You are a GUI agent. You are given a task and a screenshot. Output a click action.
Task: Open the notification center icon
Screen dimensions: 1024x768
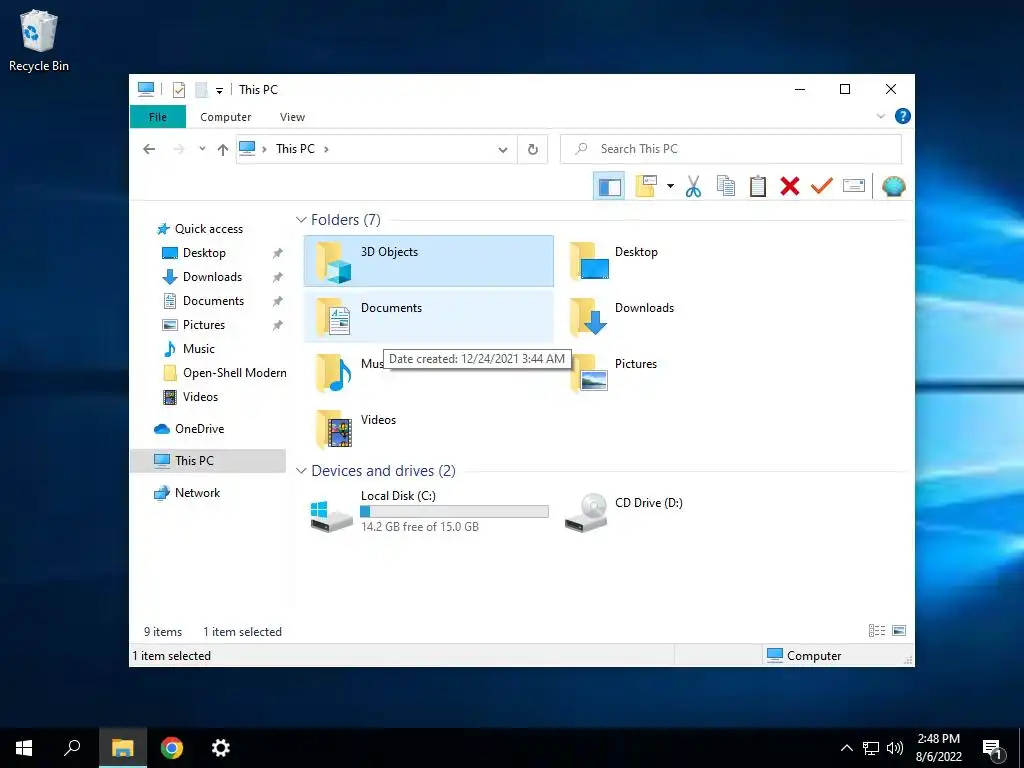[992, 748]
